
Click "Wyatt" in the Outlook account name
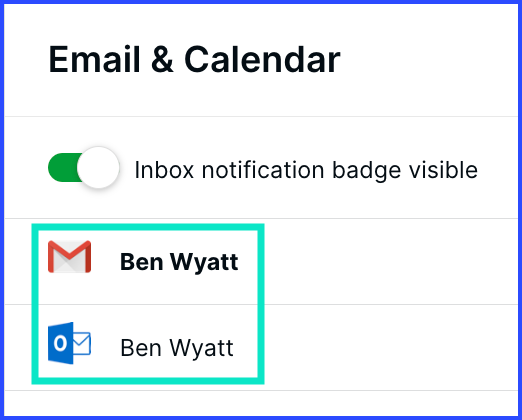pos(201,348)
